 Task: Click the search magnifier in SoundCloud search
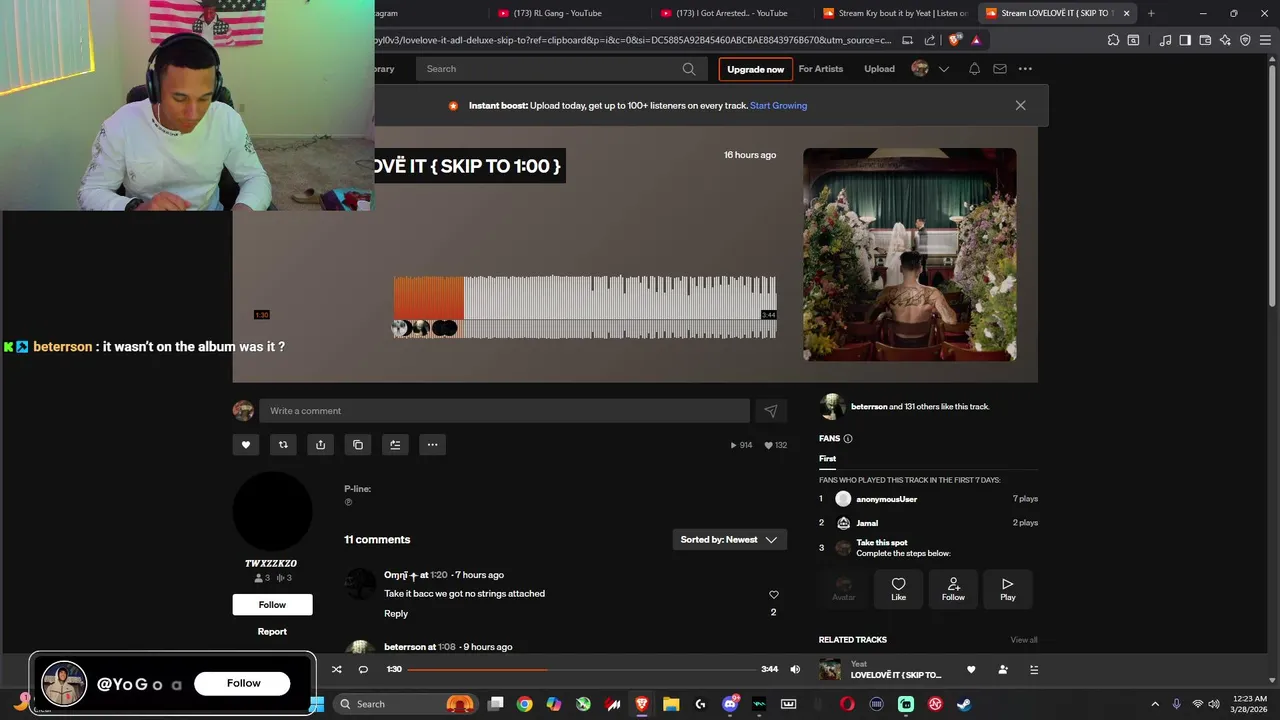tap(689, 69)
